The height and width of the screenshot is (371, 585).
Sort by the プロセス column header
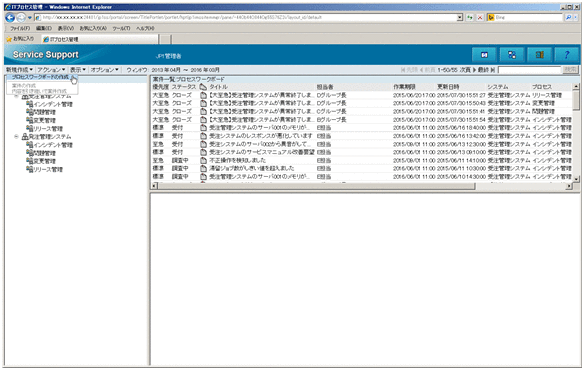[x=542, y=87]
